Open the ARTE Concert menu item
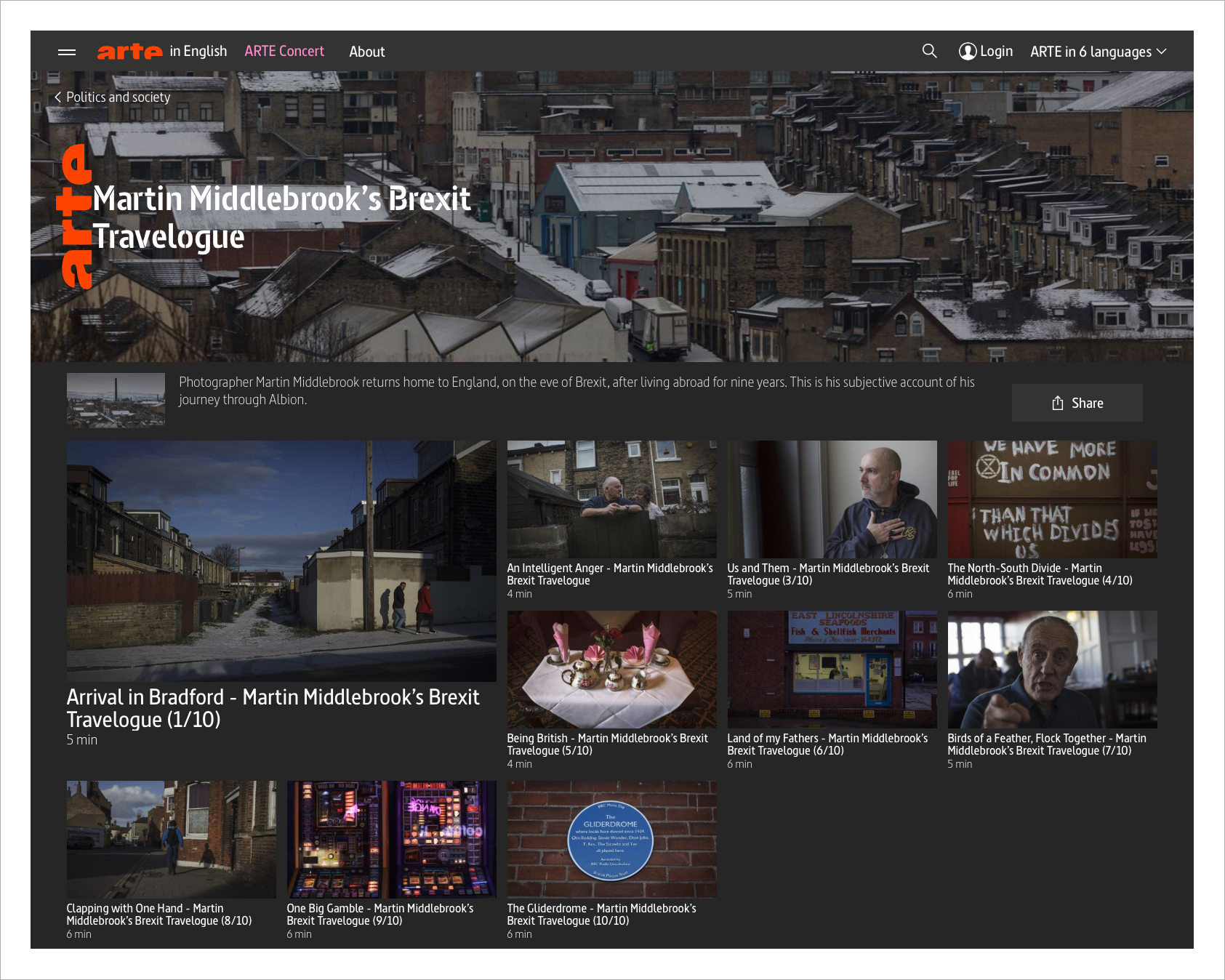Viewport: 1225px width, 980px height. [284, 51]
